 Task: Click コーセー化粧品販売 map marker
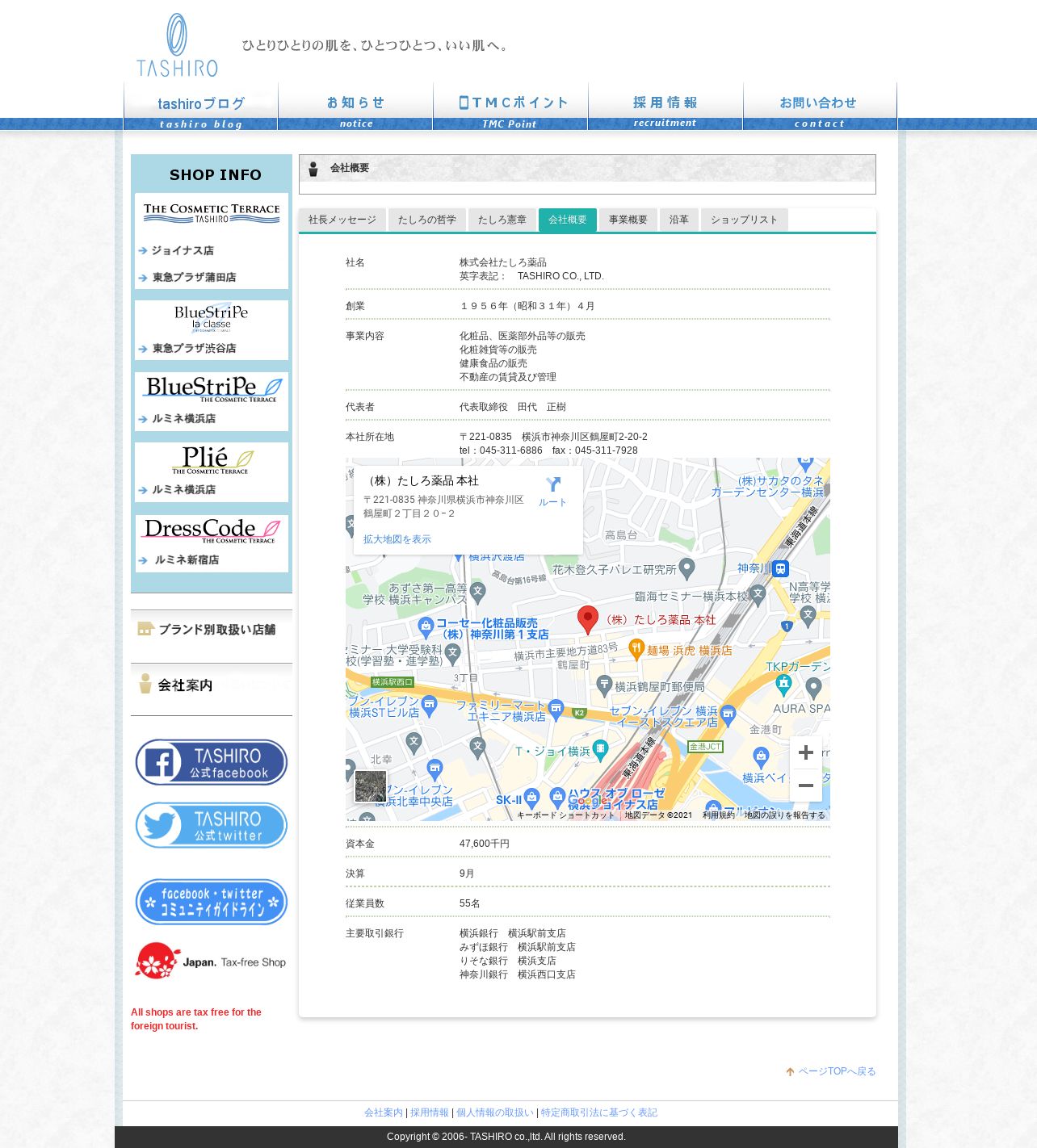(x=426, y=626)
